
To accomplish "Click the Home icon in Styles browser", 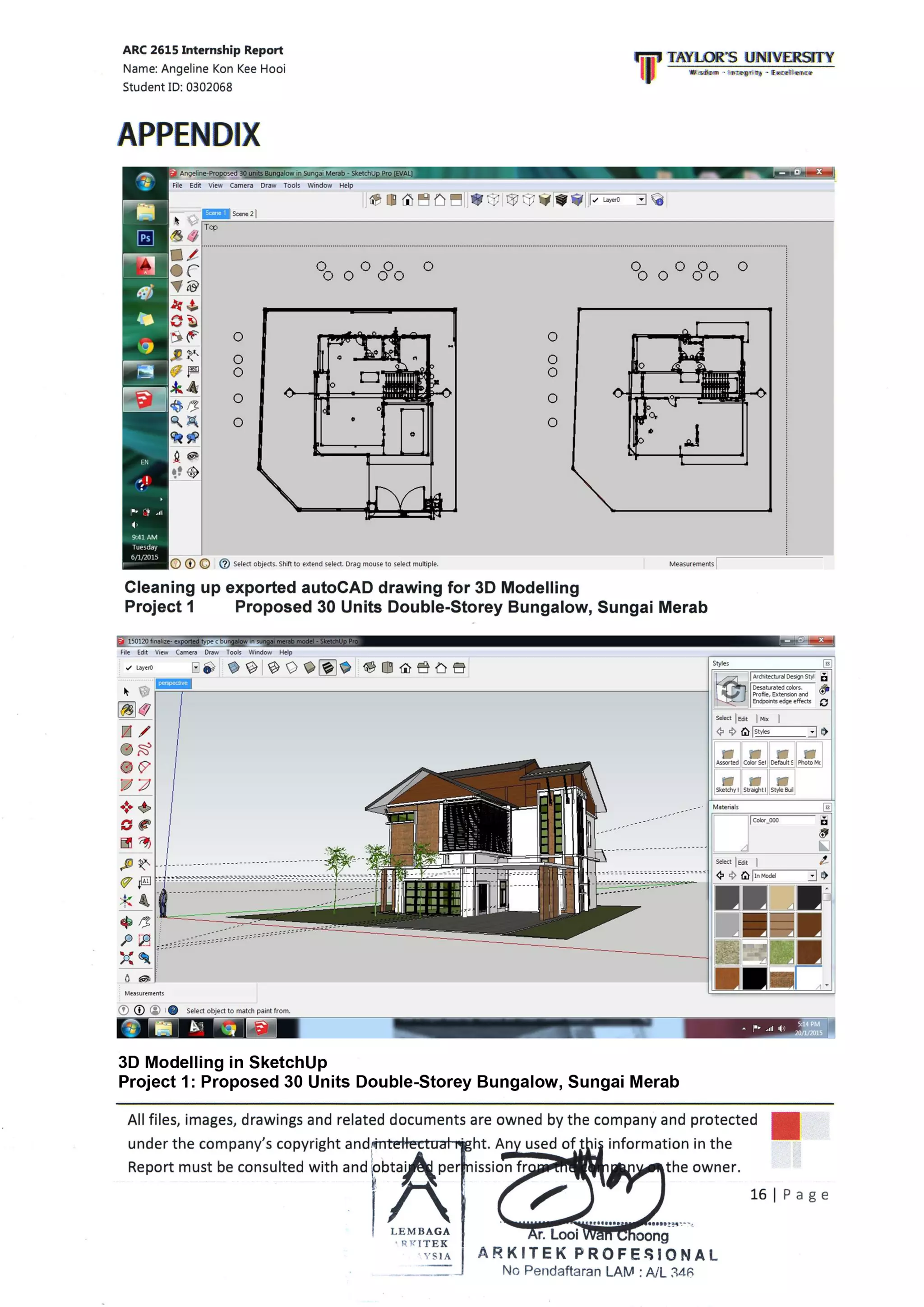I will coord(745,732).
